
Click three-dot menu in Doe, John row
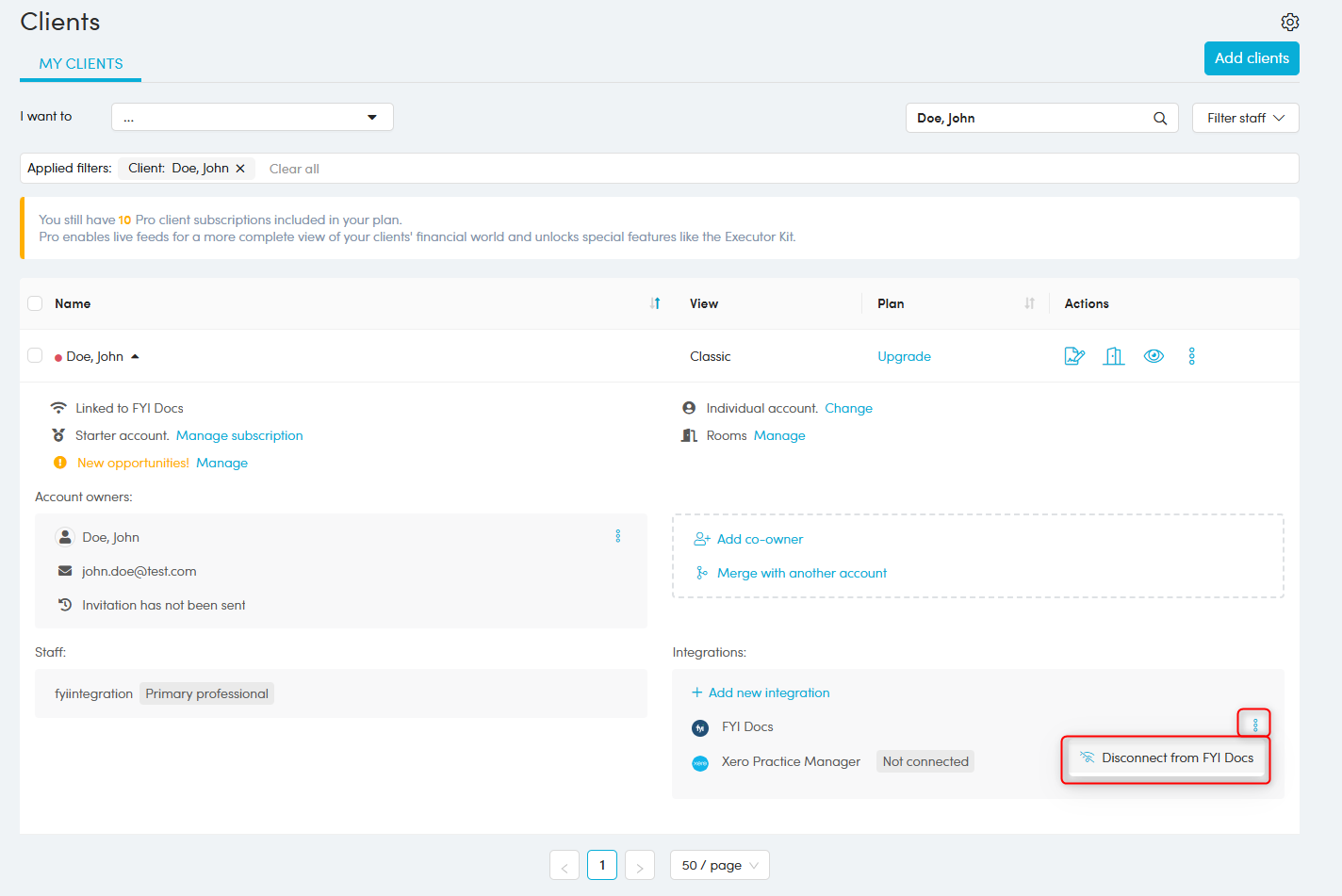tap(1192, 356)
